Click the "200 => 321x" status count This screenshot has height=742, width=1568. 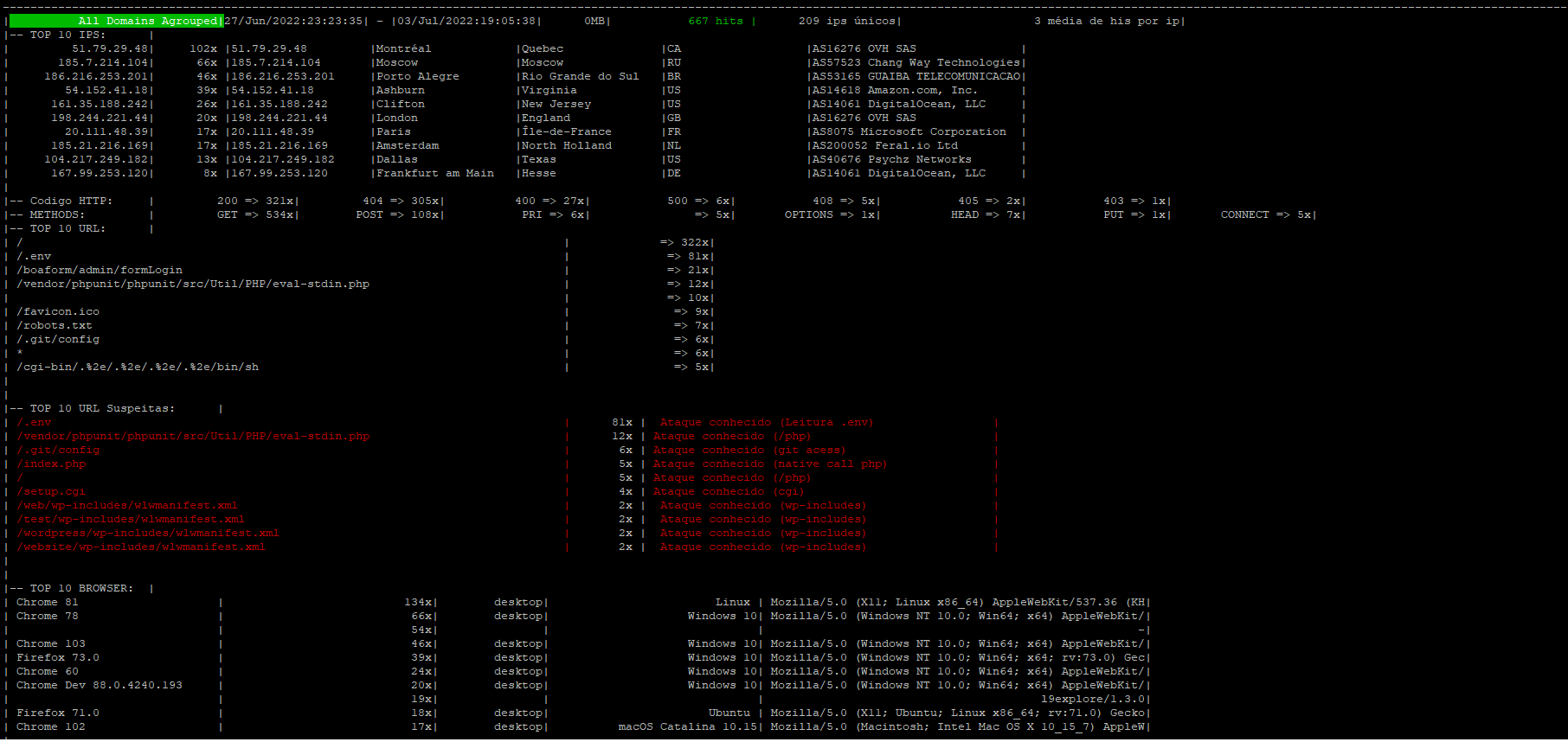(255, 201)
